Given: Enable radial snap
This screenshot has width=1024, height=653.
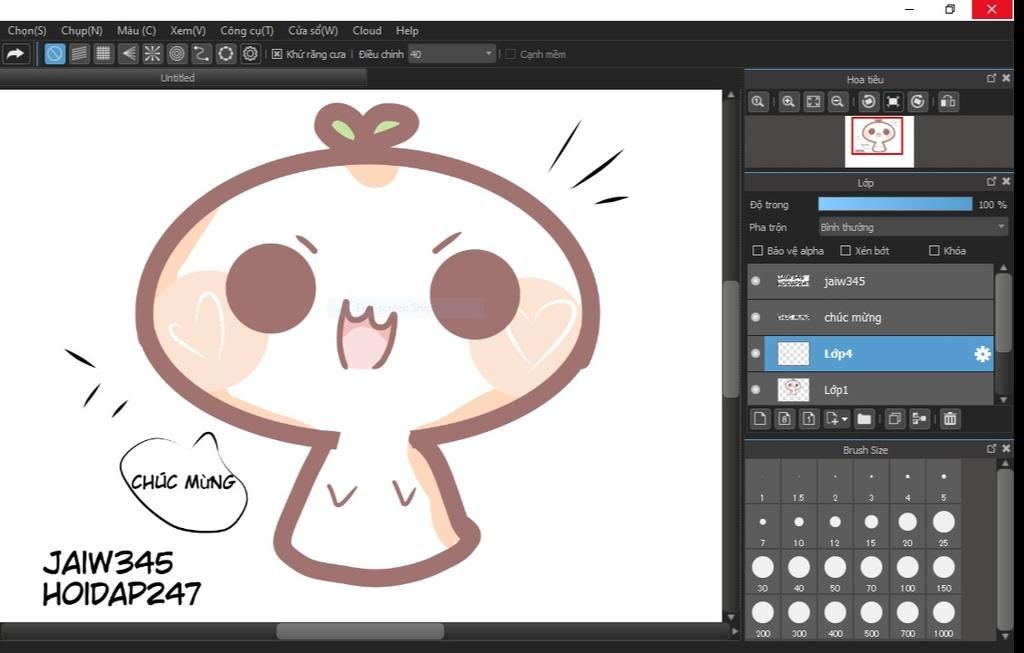Looking at the screenshot, I should coord(152,54).
